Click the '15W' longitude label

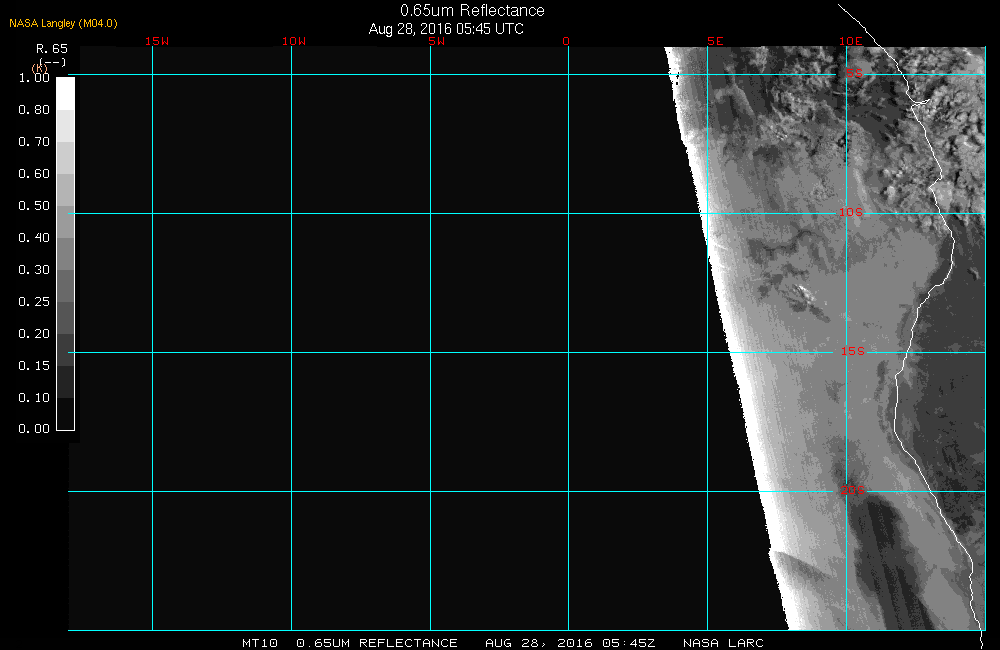[157, 41]
